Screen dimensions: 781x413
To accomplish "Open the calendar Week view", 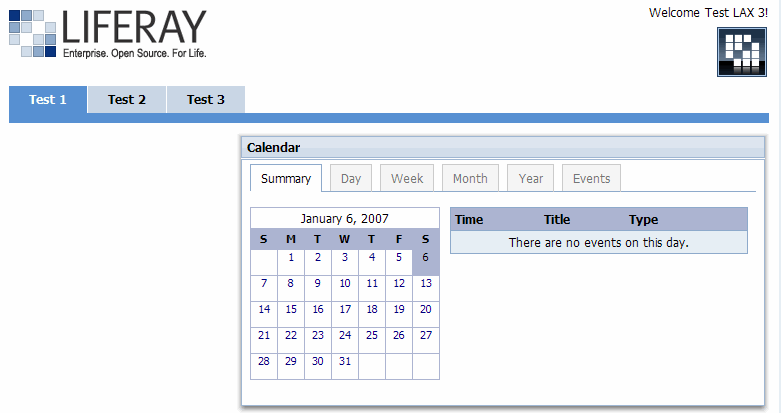I will click(407, 179).
